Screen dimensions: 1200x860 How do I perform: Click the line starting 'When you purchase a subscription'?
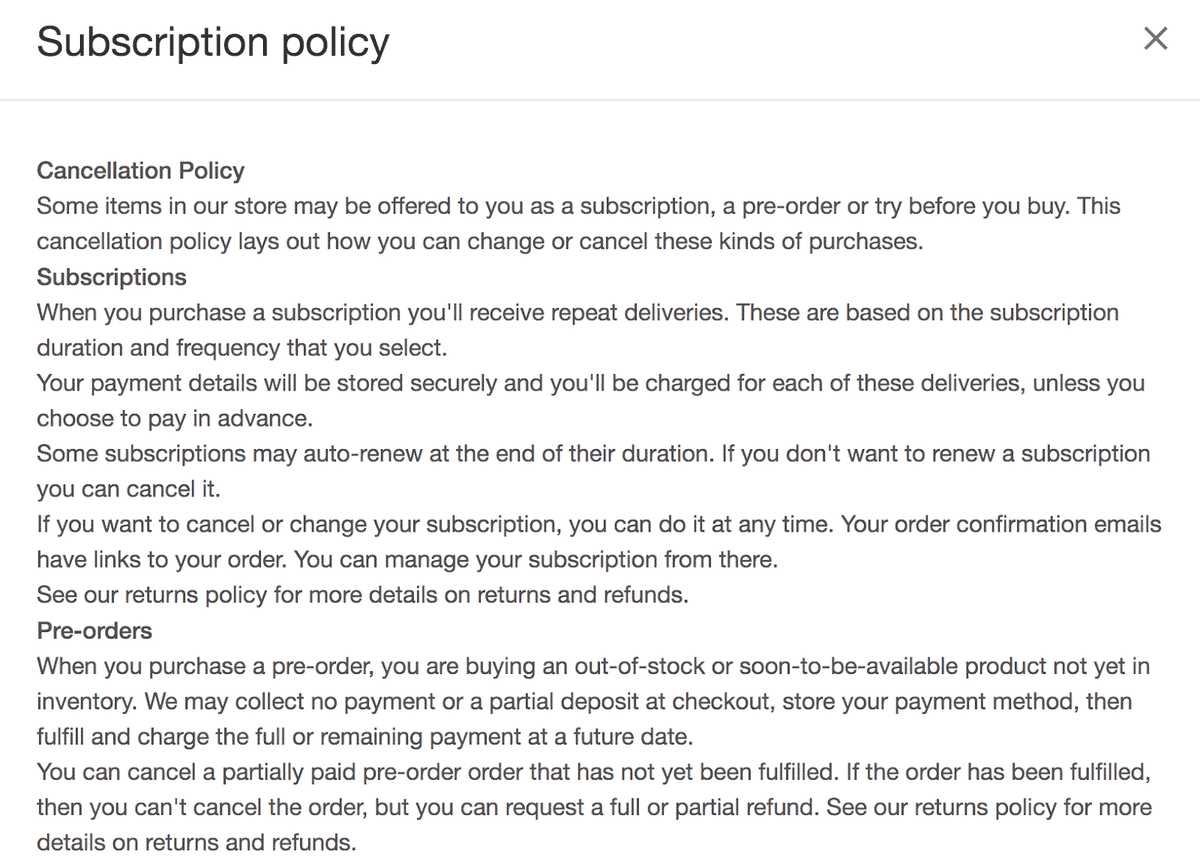(577, 312)
